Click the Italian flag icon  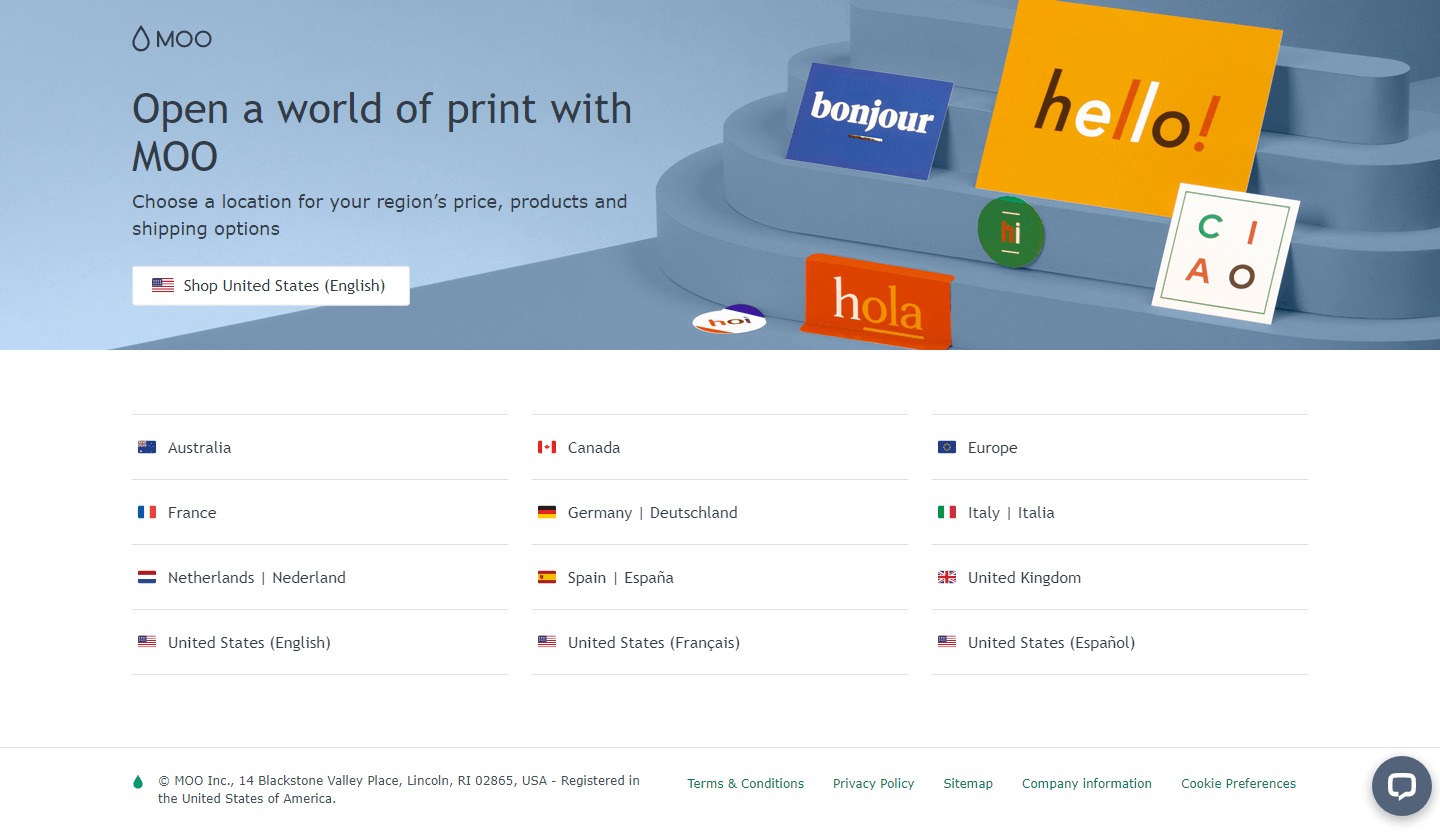pyautogui.click(x=947, y=512)
